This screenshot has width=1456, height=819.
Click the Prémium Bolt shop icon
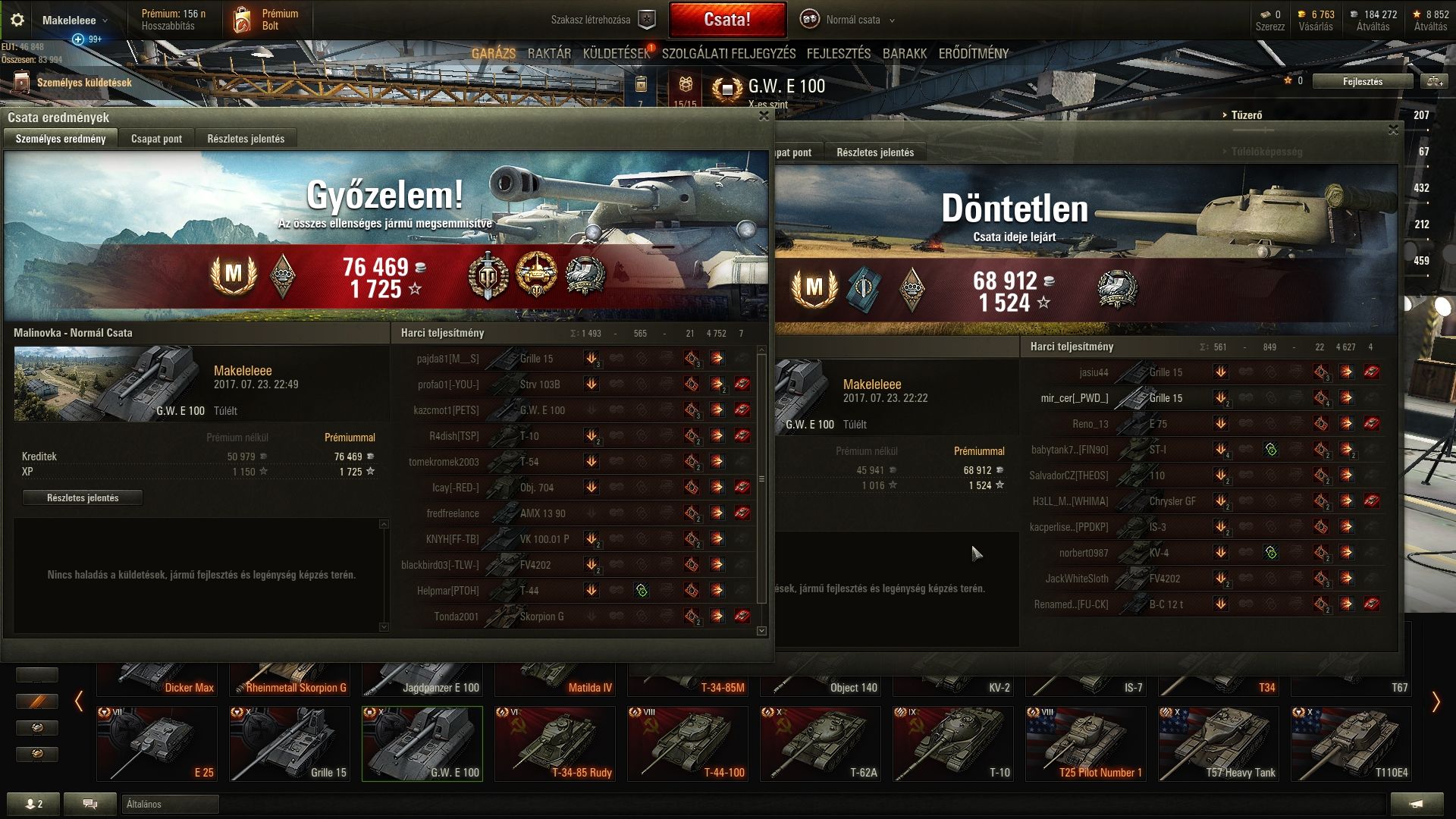click(x=242, y=20)
